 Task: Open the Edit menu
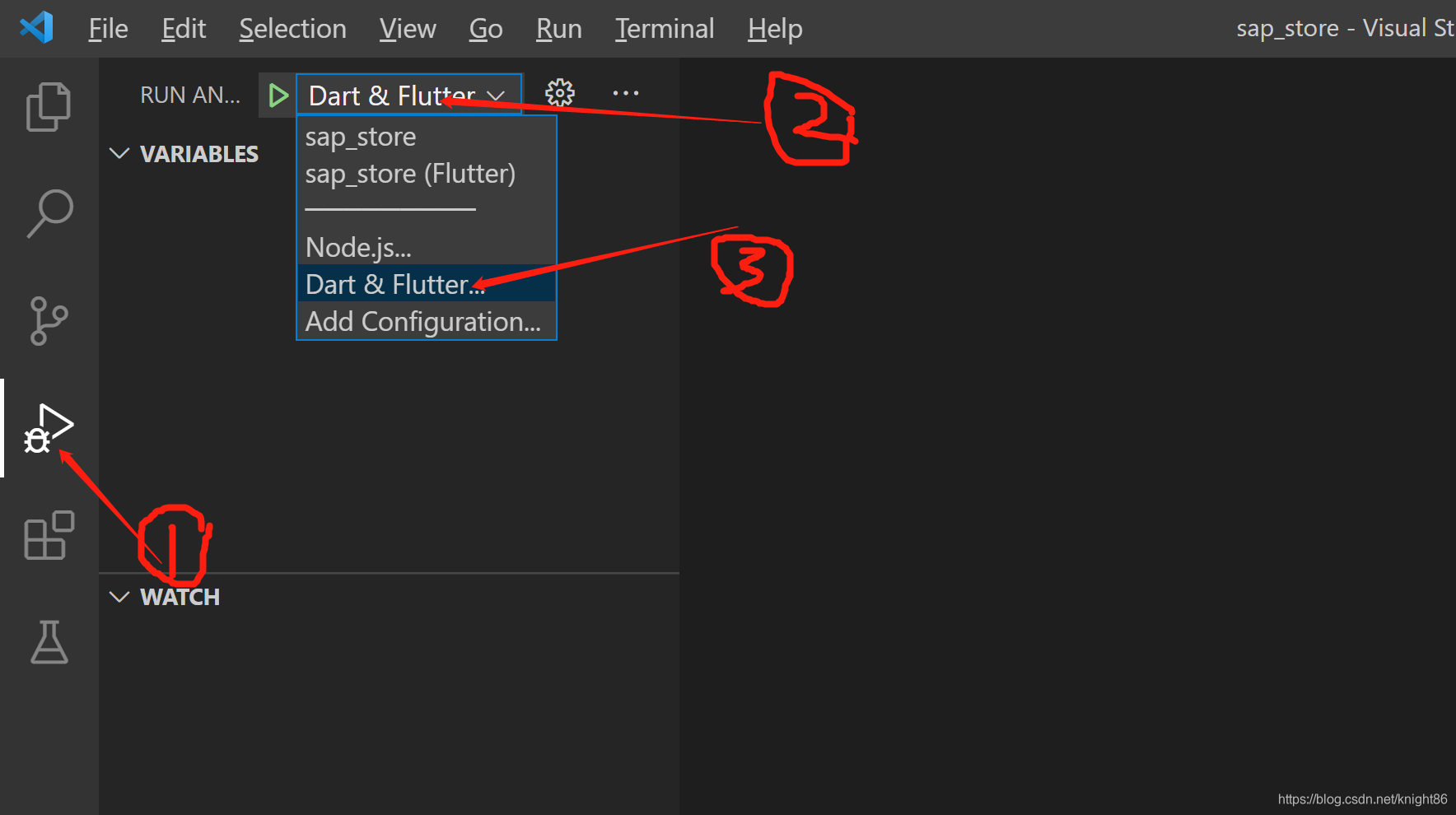[184, 29]
